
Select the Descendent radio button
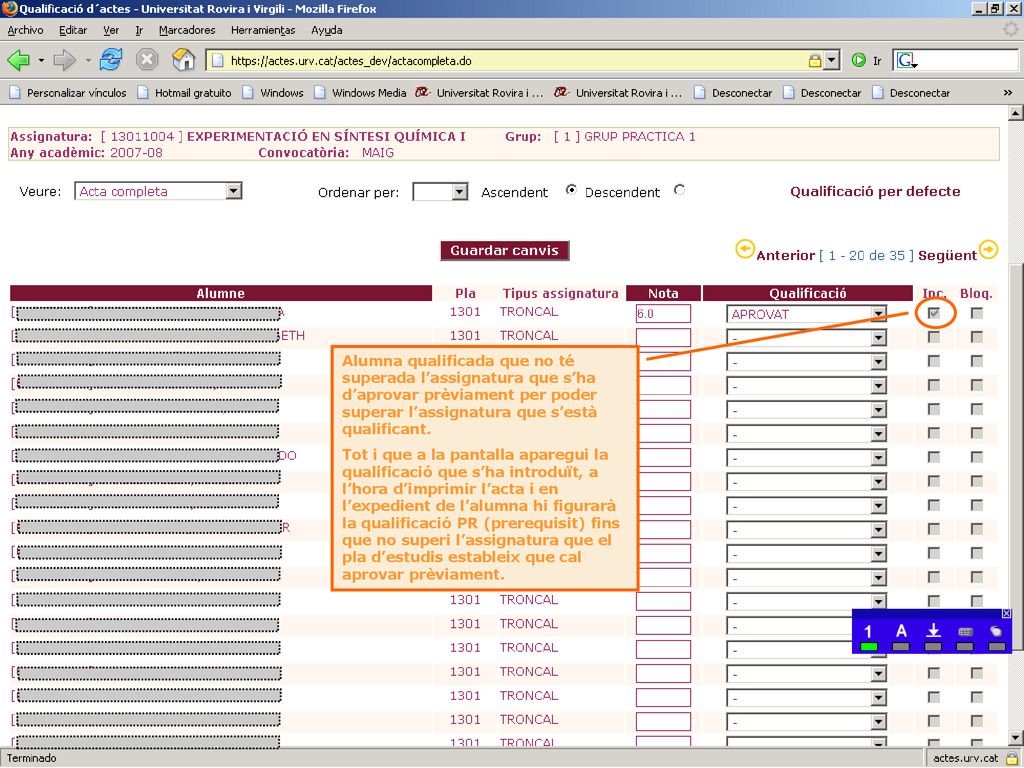pos(679,190)
